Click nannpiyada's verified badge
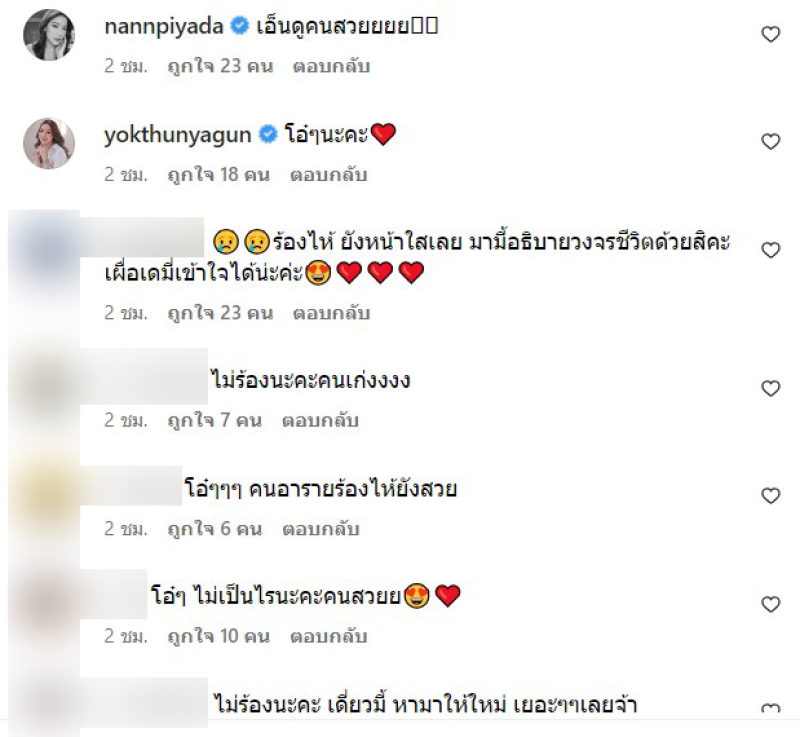The image size is (800, 737). pyautogui.click(x=239, y=26)
